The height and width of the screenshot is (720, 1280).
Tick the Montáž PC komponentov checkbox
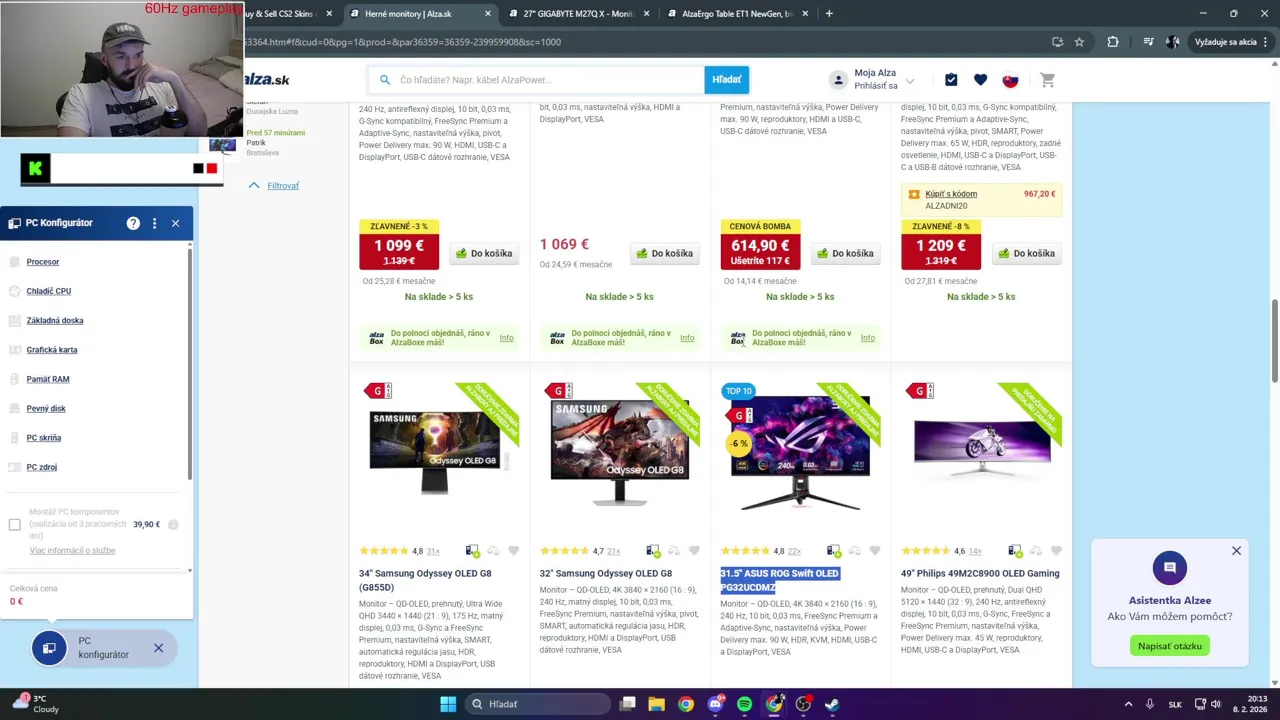15,524
